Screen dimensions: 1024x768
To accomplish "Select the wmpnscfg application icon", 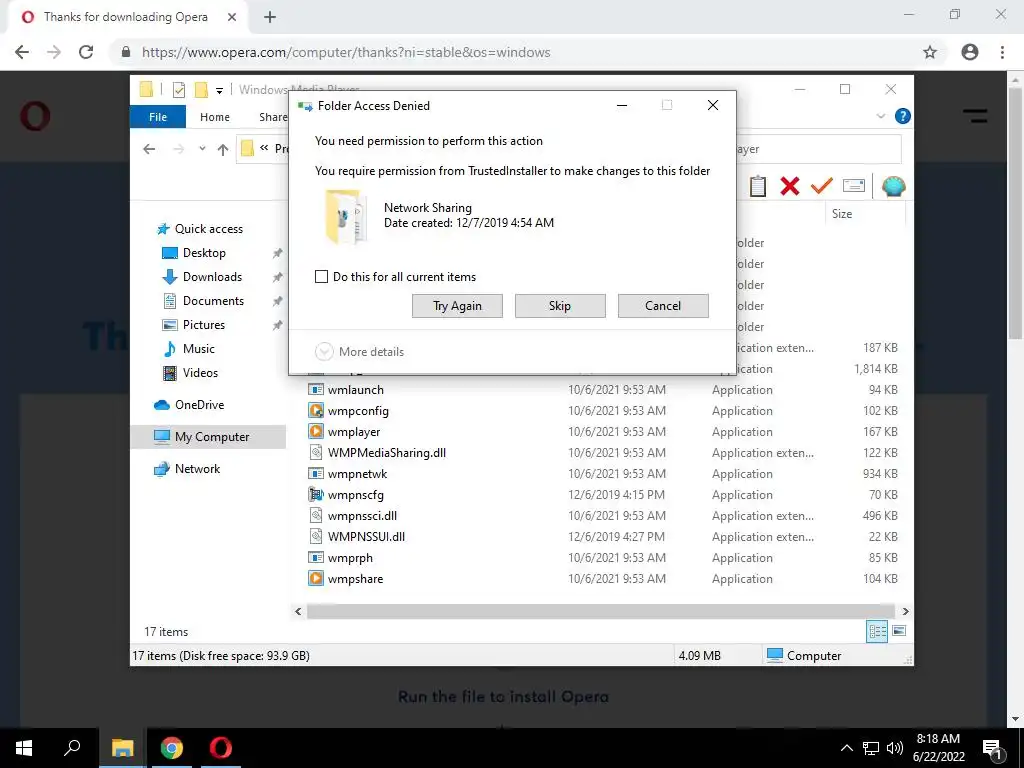I will pyautogui.click(x=316, y=494).
